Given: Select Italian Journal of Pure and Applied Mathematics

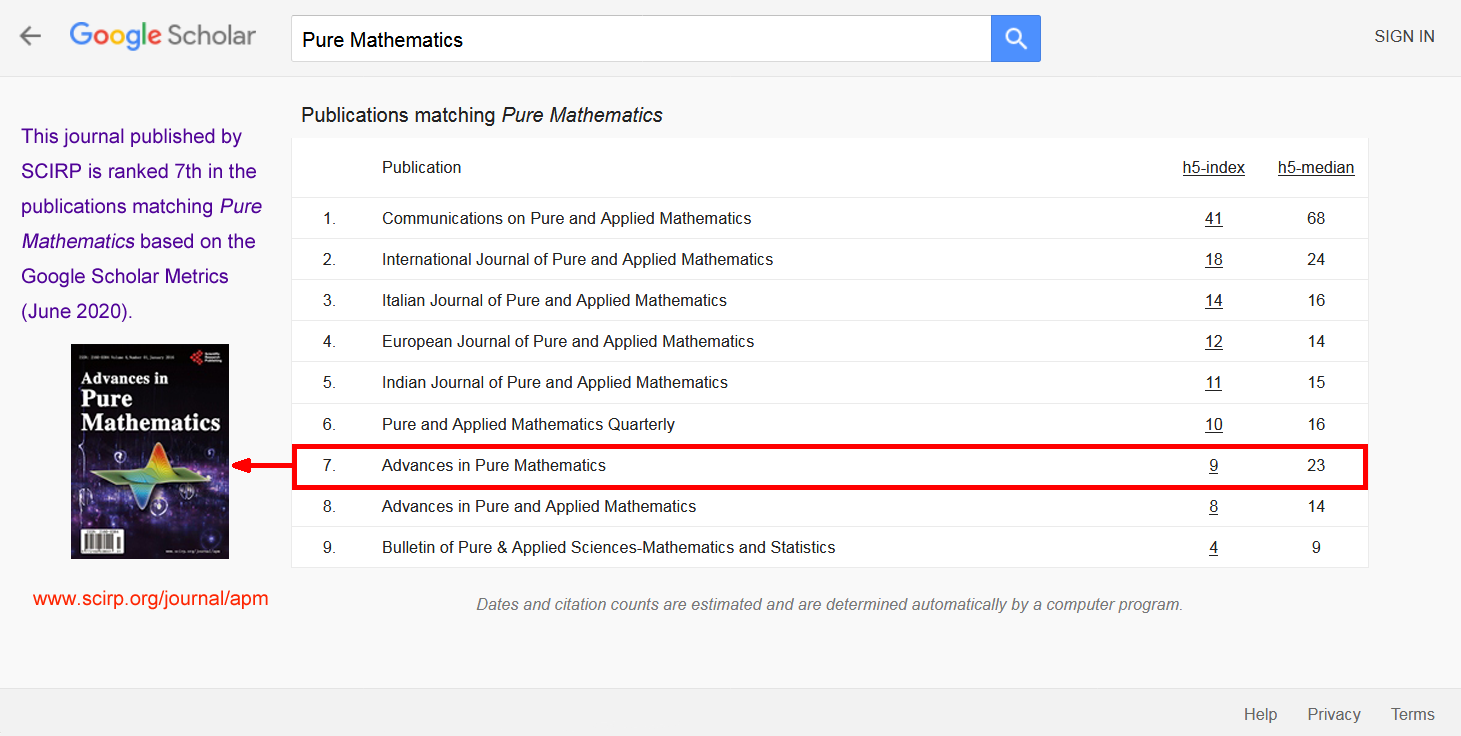Looking at the screenshot, I should pos(554,301).
